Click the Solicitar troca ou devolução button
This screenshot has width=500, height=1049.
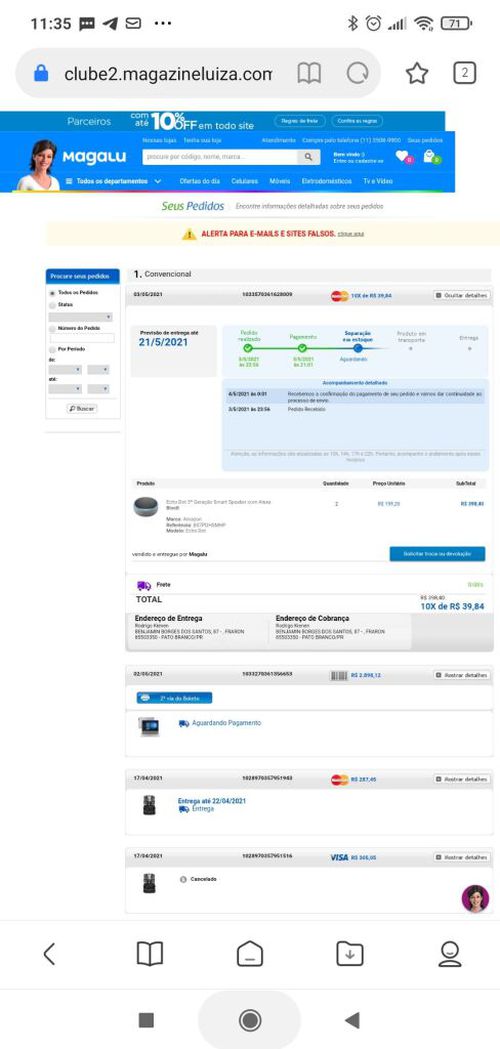pyautogui.click(x=437, y=554)
